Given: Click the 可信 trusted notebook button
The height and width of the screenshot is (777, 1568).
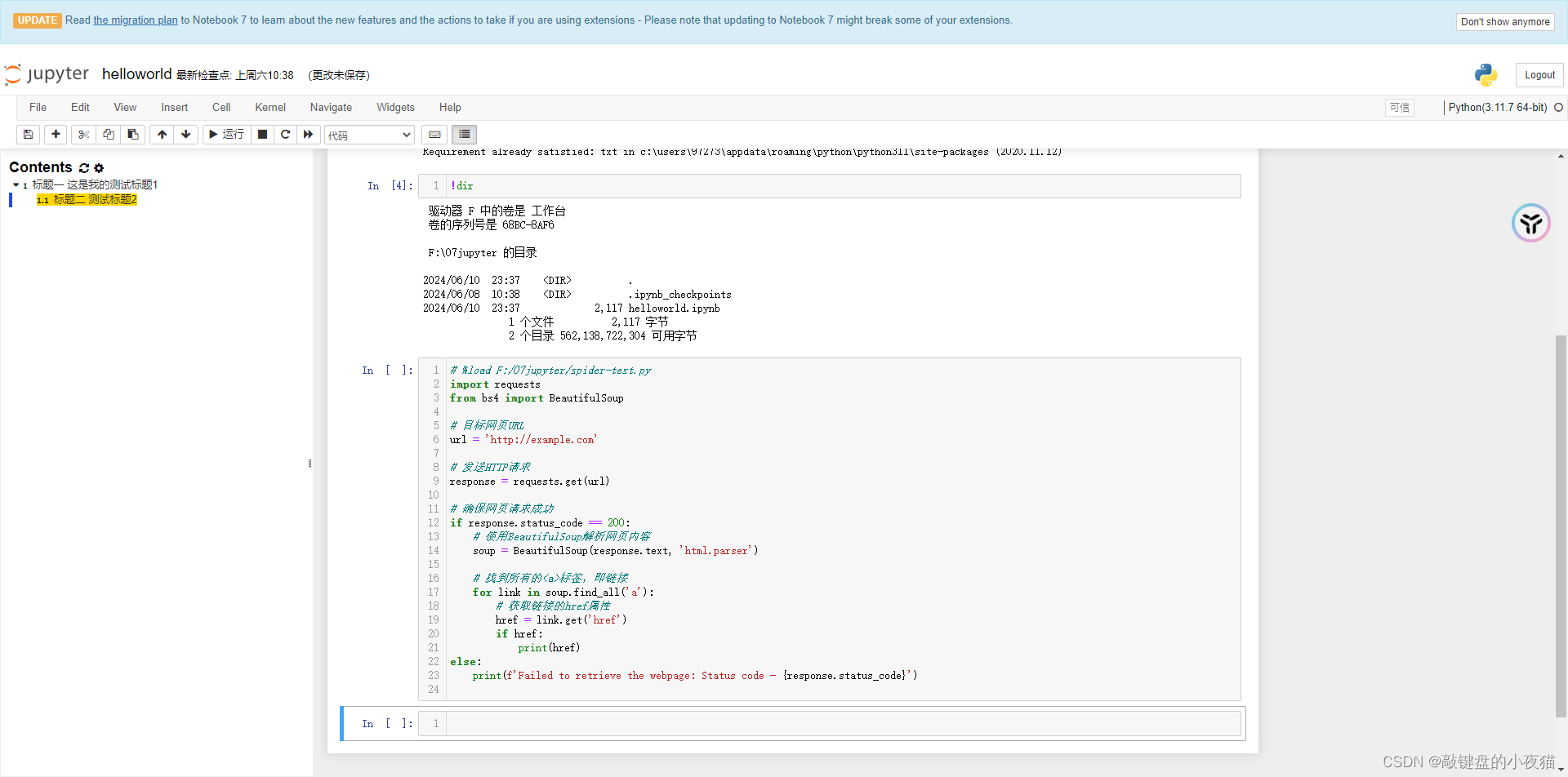Looking at the screenshot, I should [1400, 108].
